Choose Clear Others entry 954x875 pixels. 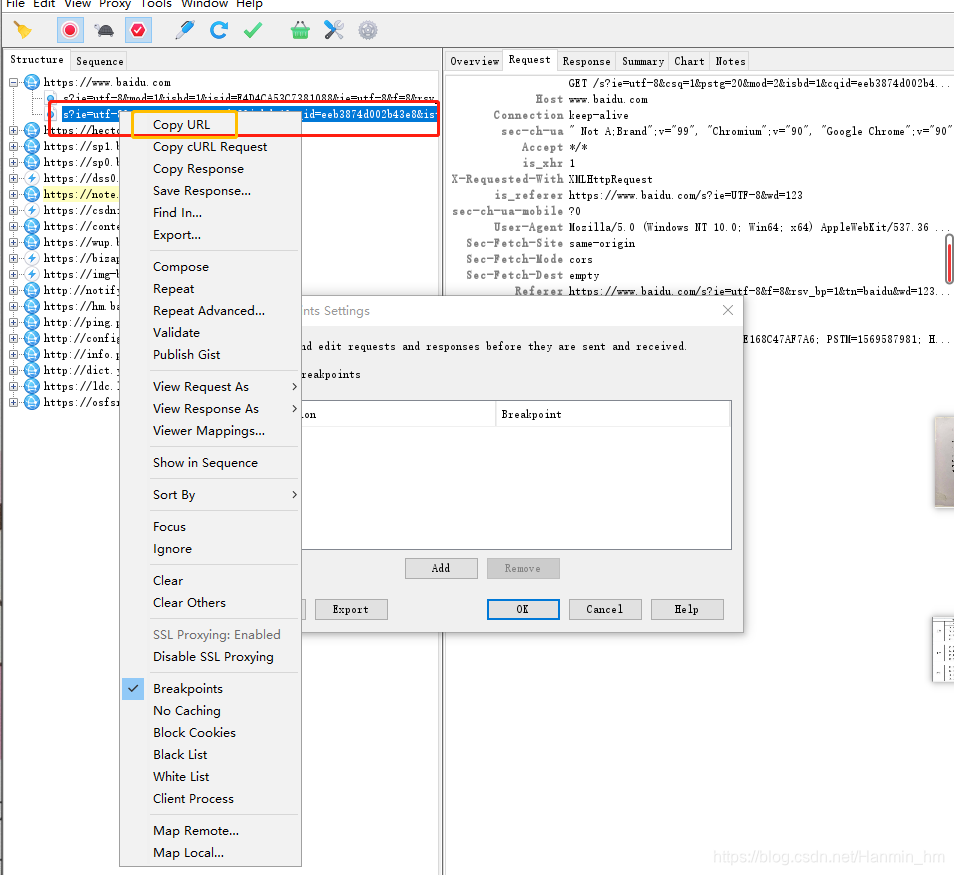pyautogui.click(x=189, y=602)
